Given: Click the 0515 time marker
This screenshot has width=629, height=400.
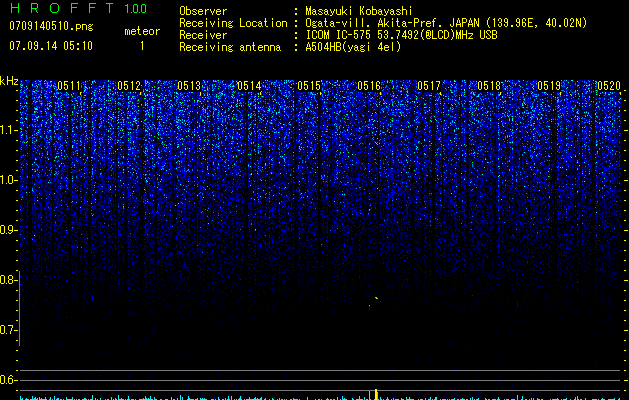Looking at the screenshot, I should (x=309, y=86).
